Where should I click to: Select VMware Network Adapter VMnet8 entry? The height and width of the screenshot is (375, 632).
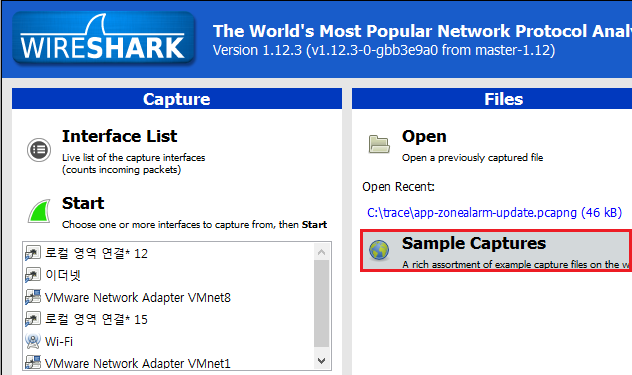coord(138,298)
